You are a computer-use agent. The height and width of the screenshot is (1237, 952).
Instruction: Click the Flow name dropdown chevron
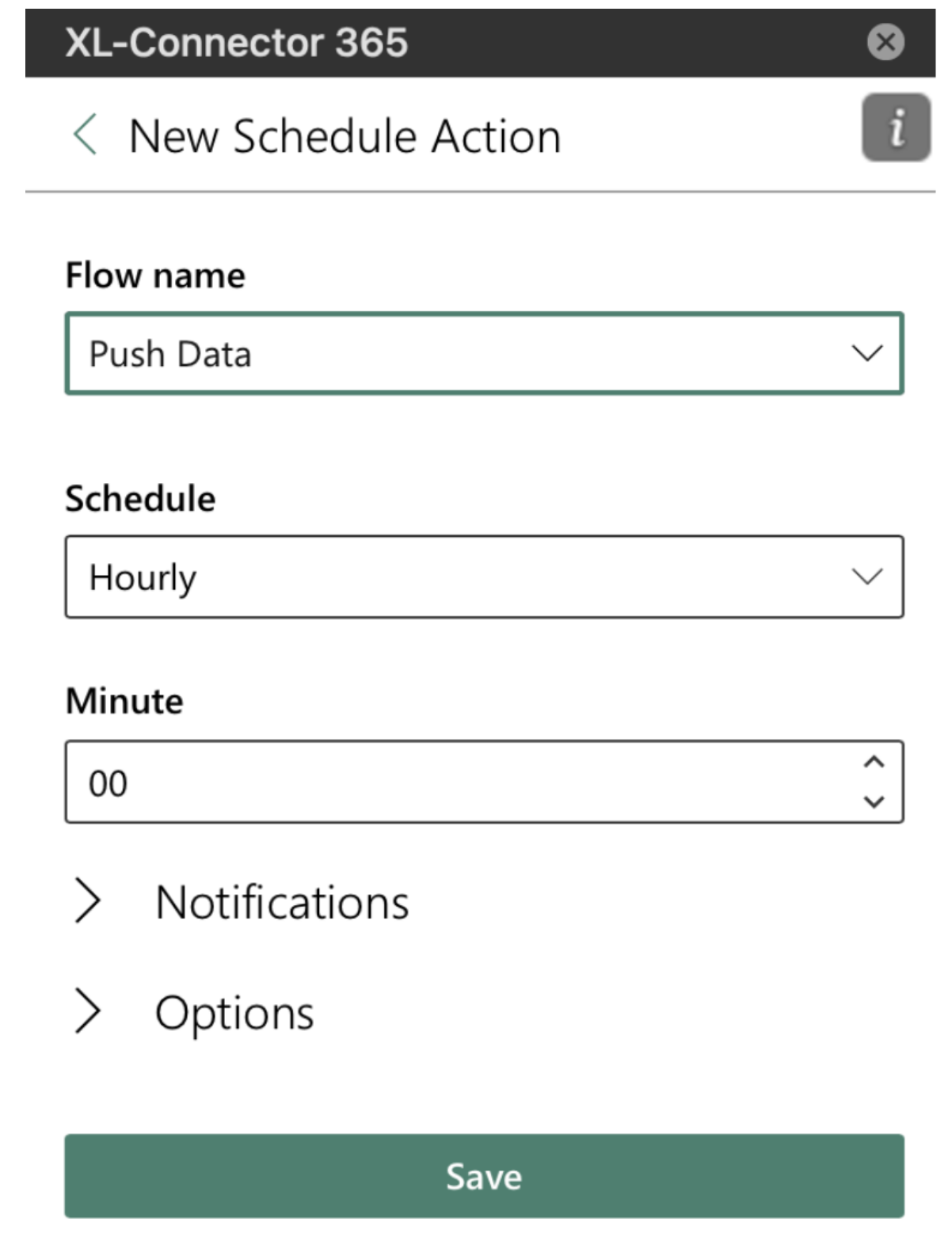pos(866,351)
